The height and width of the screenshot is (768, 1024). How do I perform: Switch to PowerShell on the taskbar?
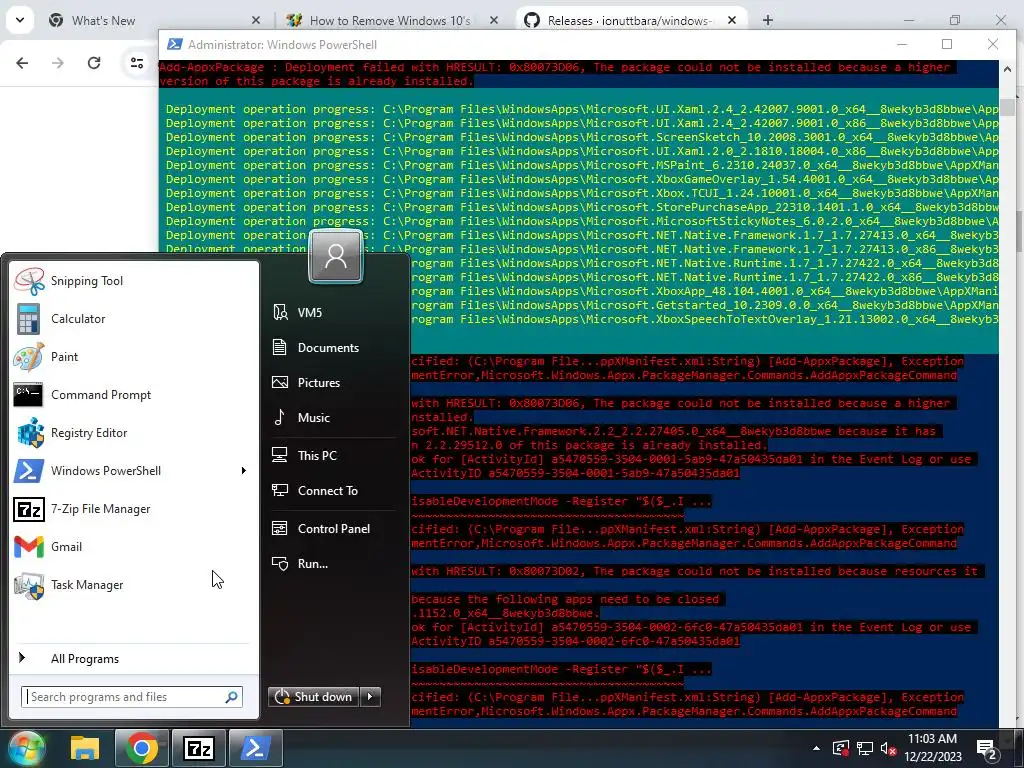click(255, 748)
